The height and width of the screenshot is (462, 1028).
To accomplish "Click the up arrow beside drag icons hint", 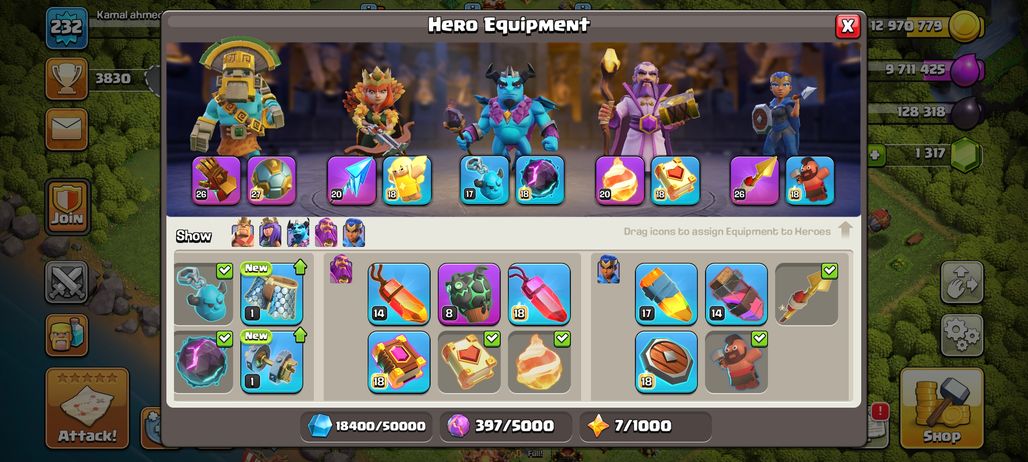I will [845, 230].
